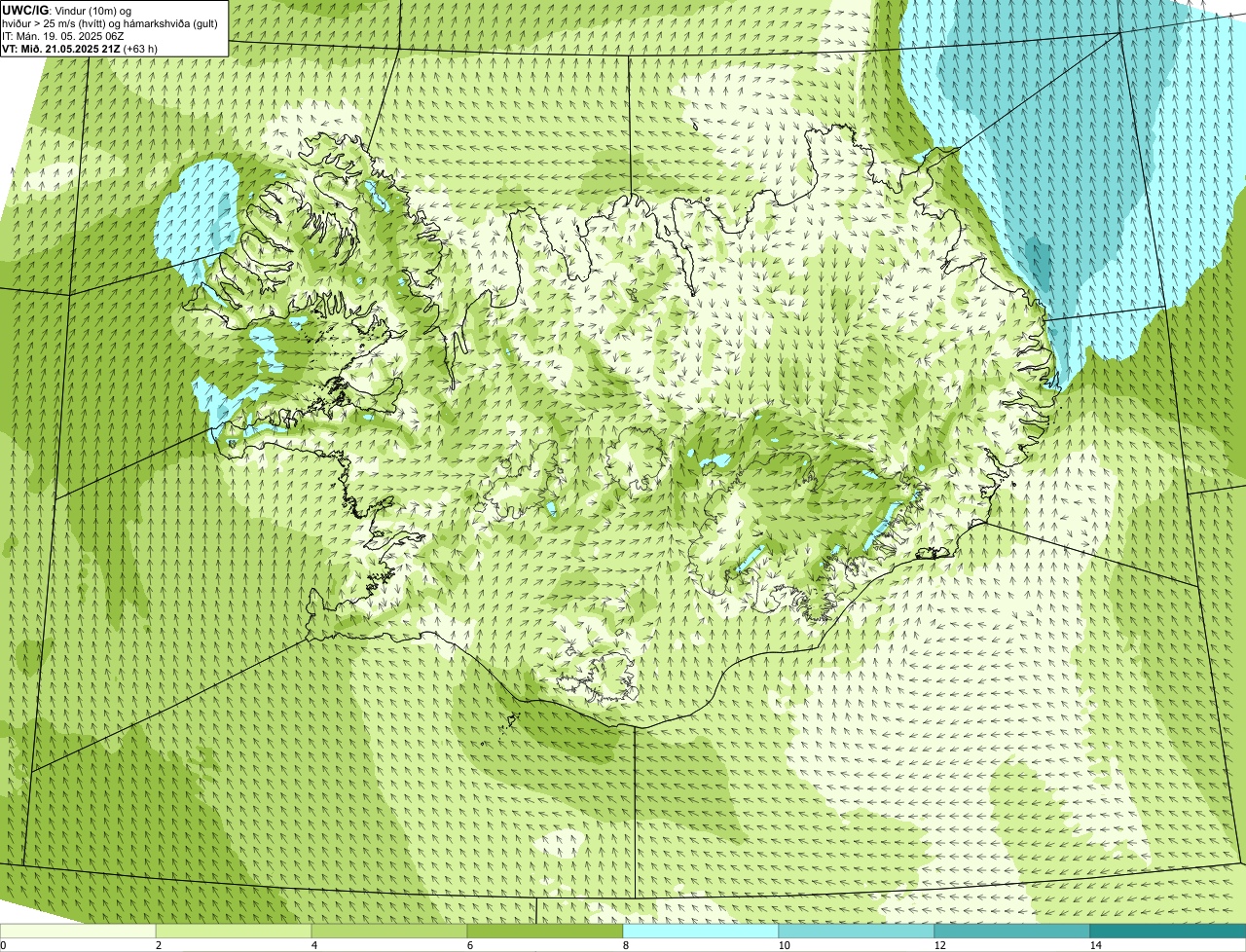Click the 'UWC/IG: Vindur (10m) og' title line
The width and height of the screenshot is (1246, 952).
(67, 10)
